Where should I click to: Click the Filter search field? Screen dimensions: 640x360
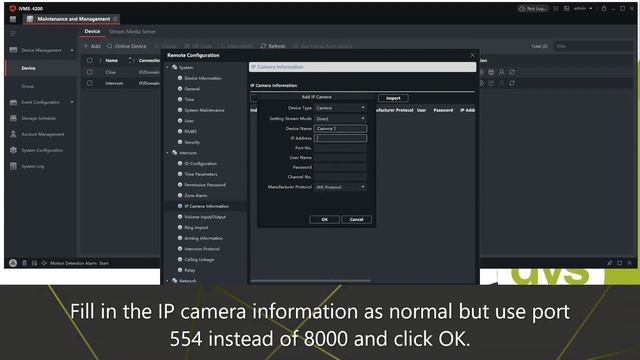click(x=594, y=46)
